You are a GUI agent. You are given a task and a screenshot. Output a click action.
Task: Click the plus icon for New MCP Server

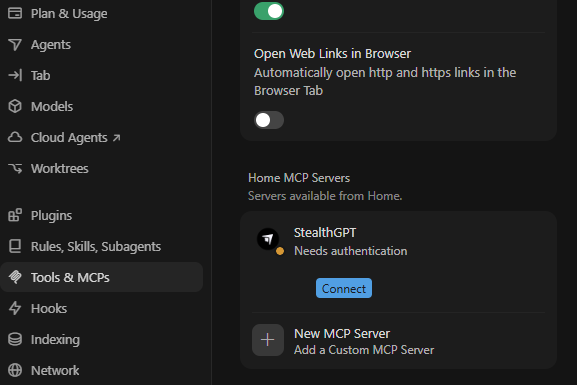pyautogui.click(x=268, y=340)
